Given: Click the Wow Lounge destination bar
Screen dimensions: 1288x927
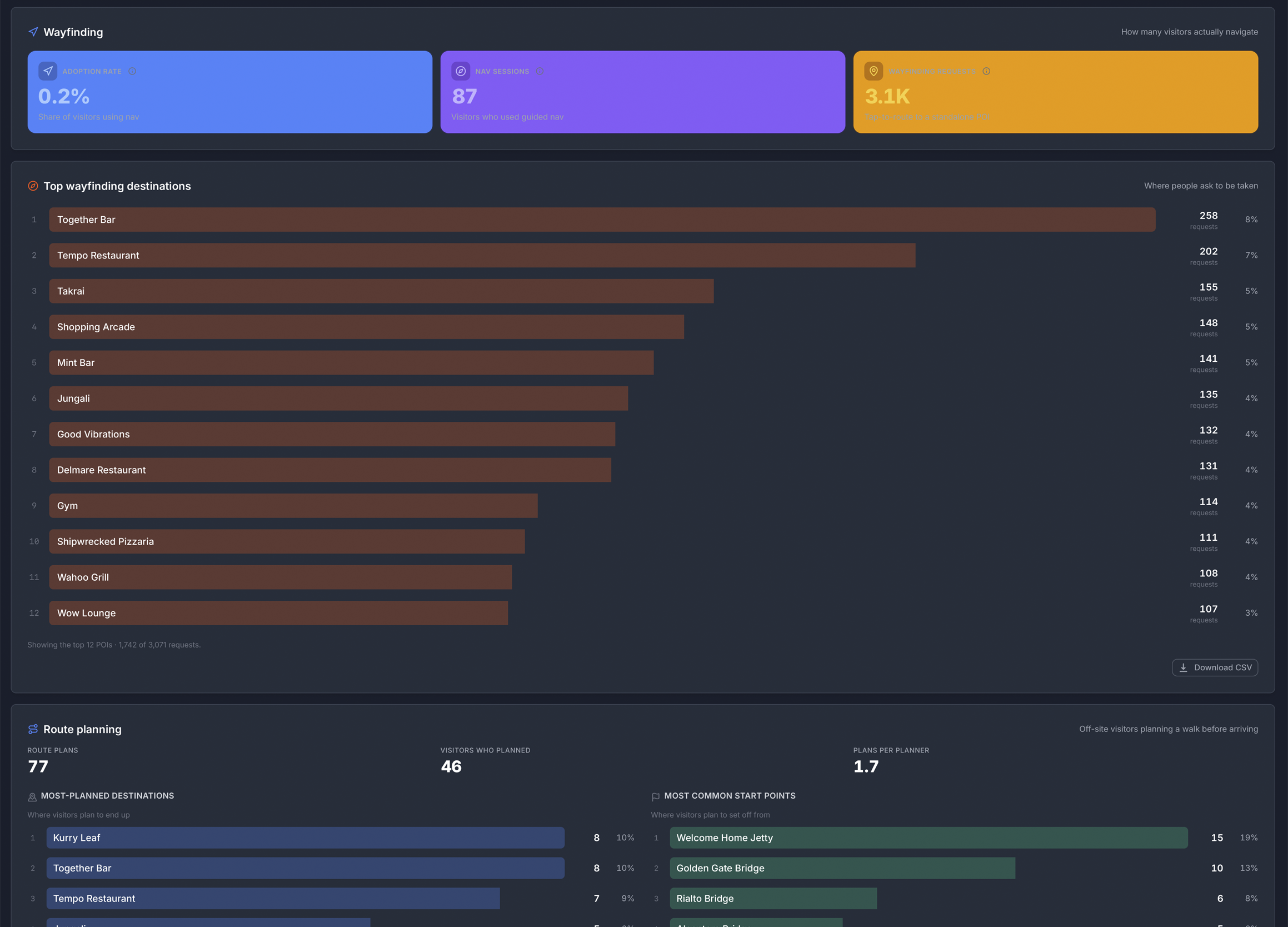Looking at the screenshot, I should tap(278, 613).
